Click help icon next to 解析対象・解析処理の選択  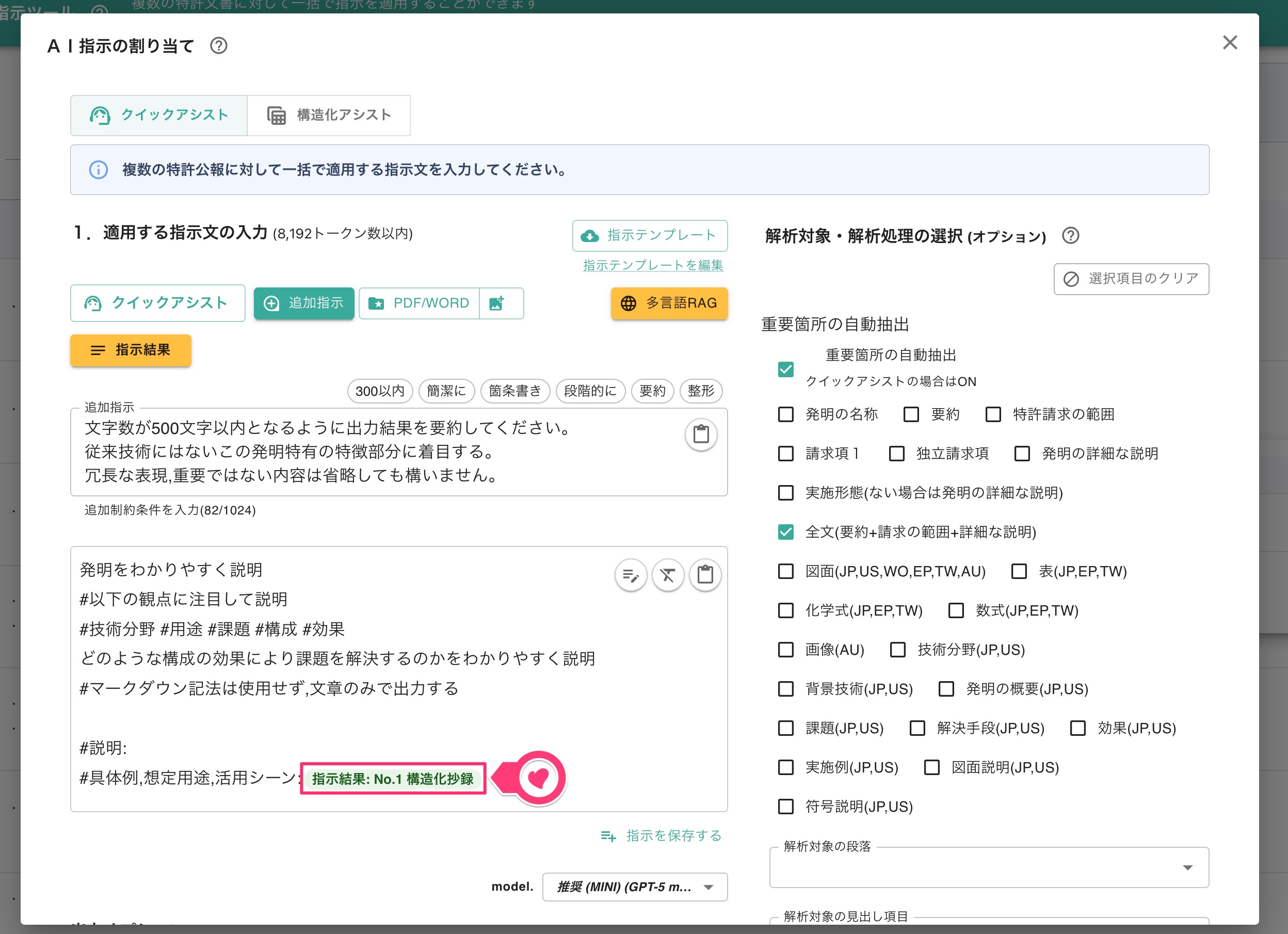coord(1070,236)
